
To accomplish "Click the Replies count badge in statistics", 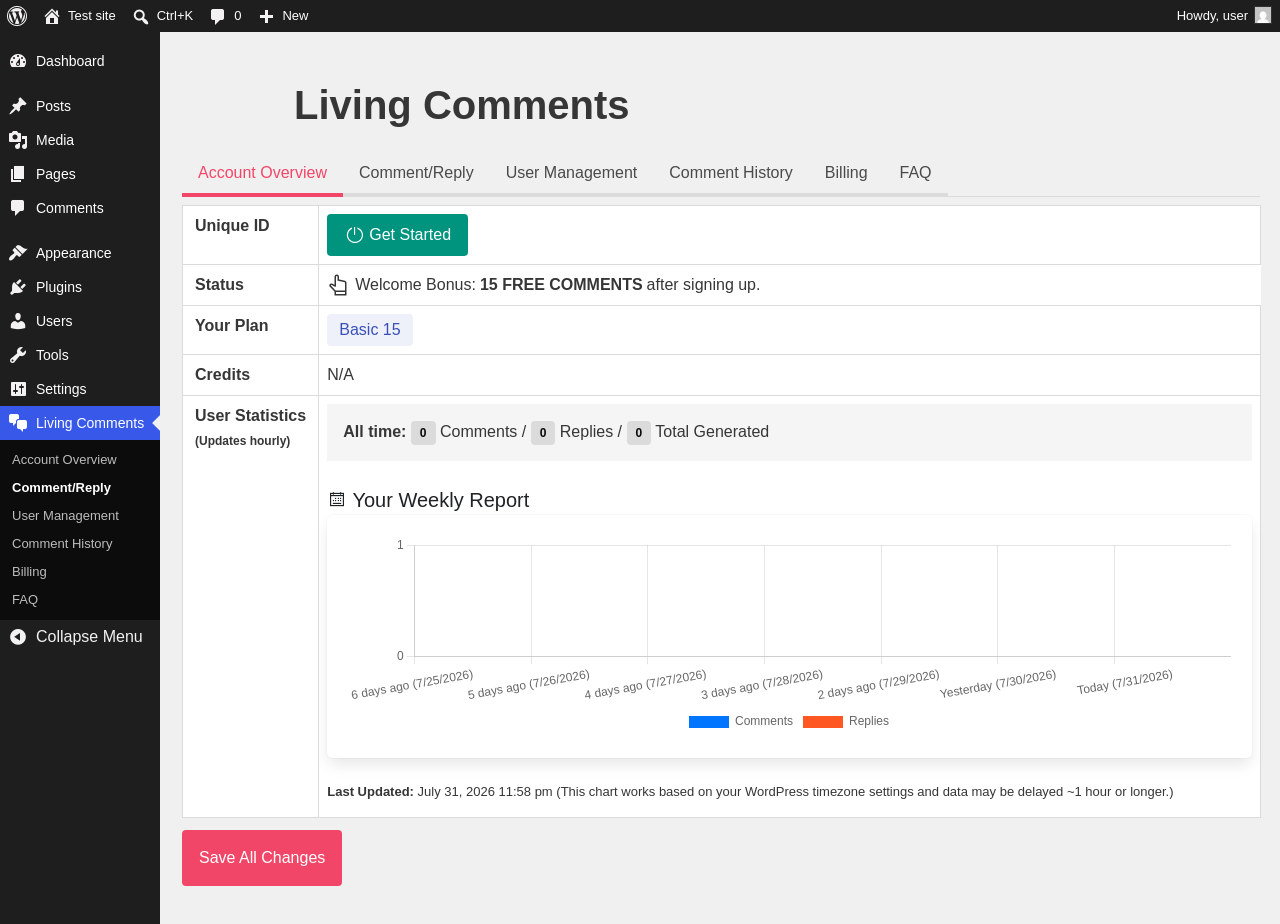I will click(543, 433).
